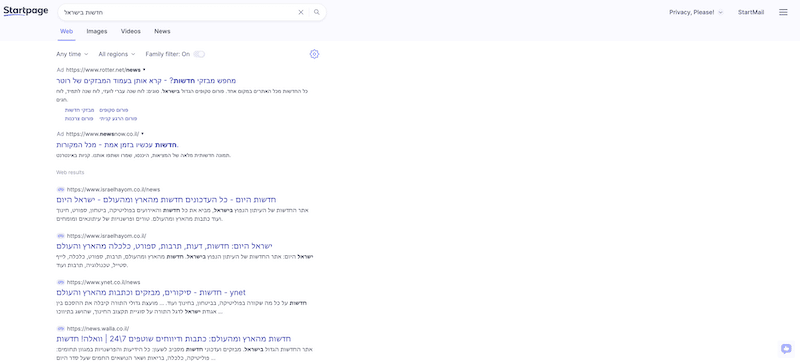
Task: Open the ynet news result title
Action: [151, 293]
